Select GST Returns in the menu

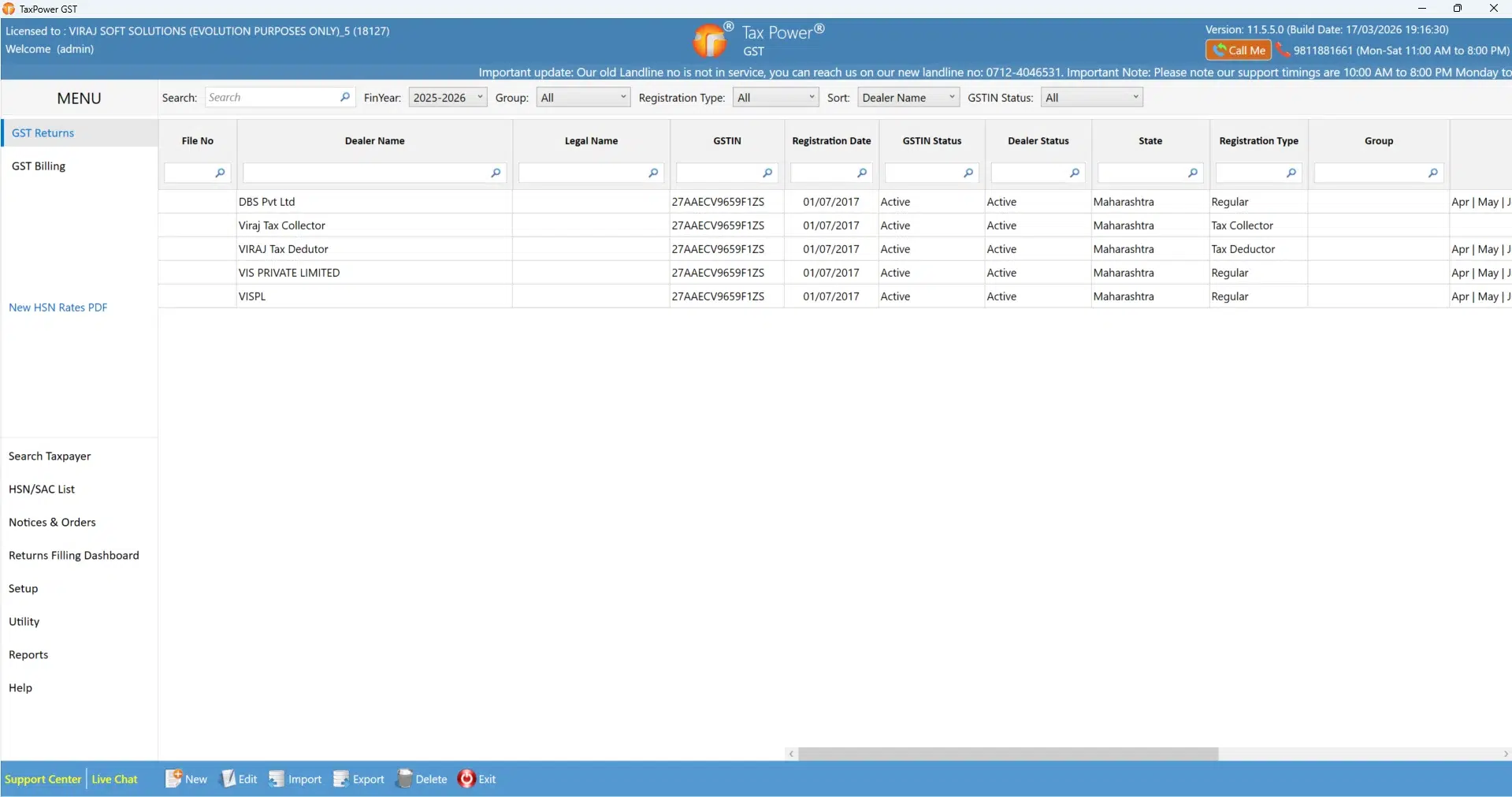point(79,132)
